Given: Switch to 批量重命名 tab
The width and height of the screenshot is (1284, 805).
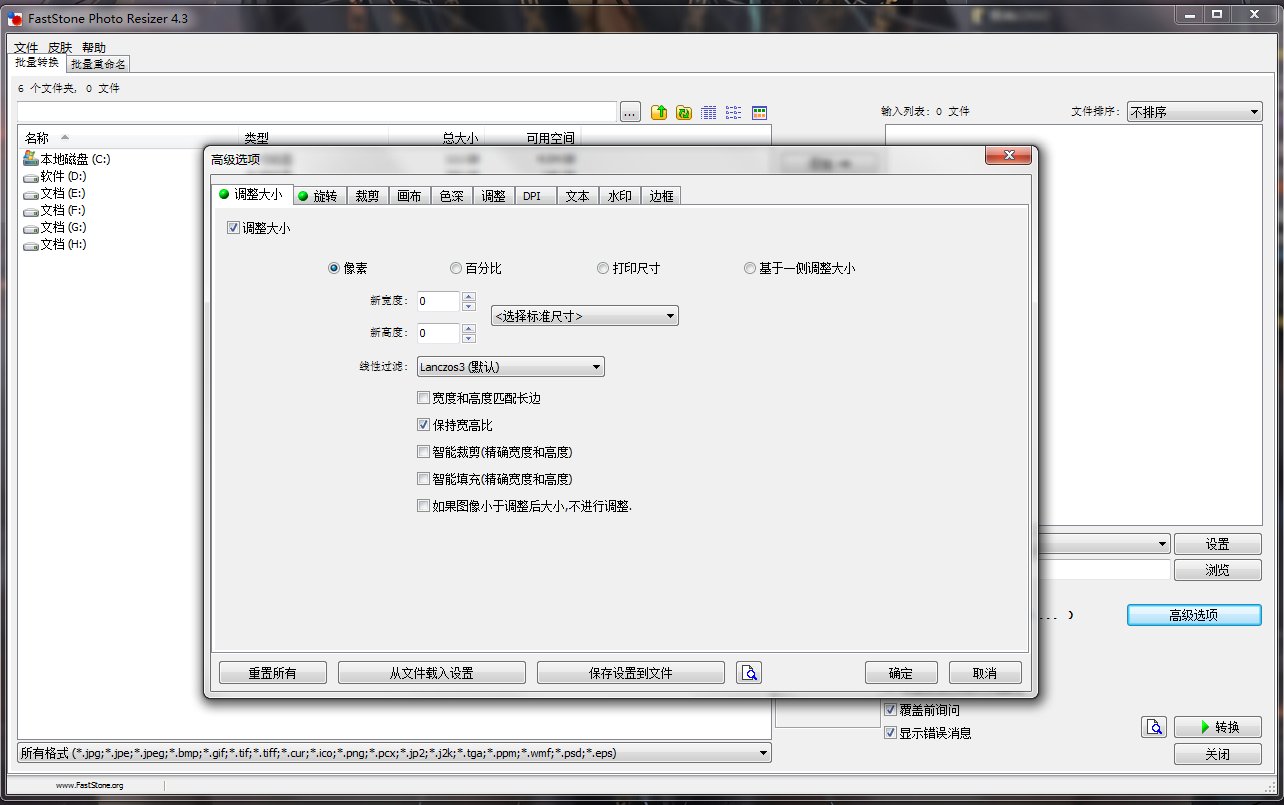Looking at the screenshot, I should coord(98,64).
